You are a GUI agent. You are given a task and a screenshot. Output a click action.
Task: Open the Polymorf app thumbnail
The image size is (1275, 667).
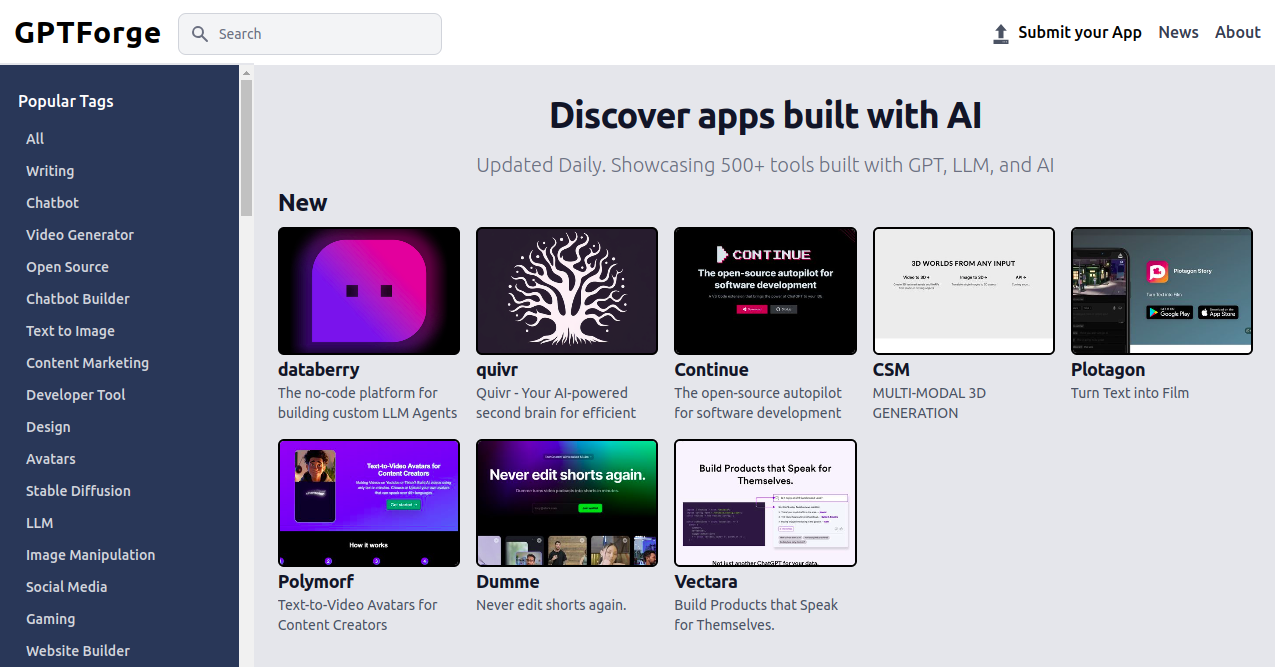(369, 503)
